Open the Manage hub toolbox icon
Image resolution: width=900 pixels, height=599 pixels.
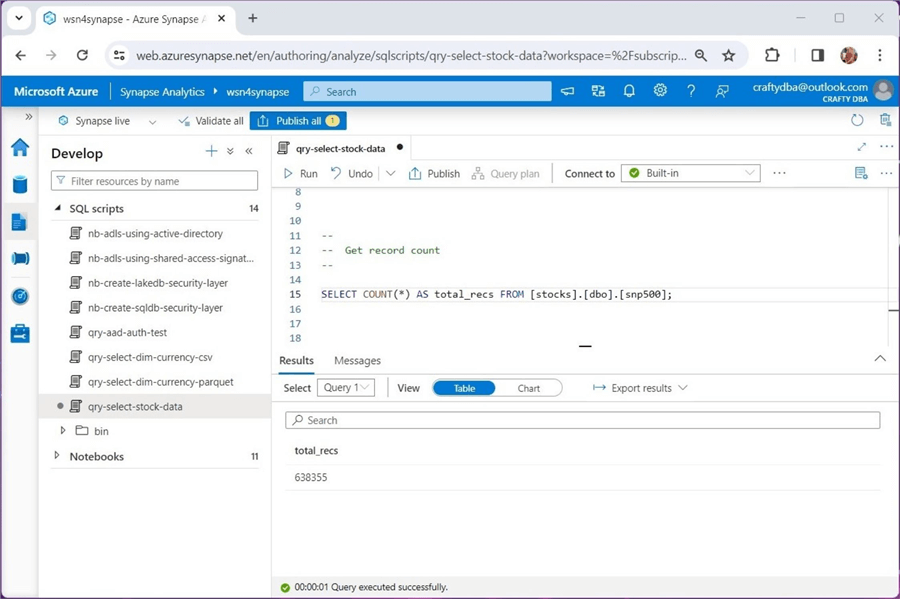click(x=20, y=333)
